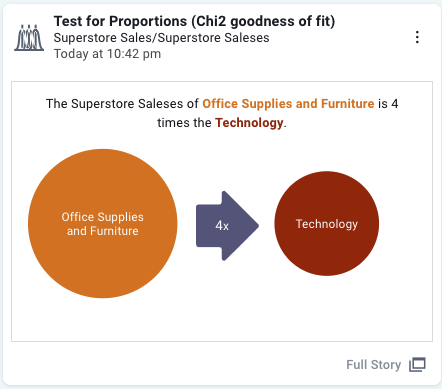Click the 4x text on the arrow
Viewport: 442px width, 389px height.
tap(222, 226)
